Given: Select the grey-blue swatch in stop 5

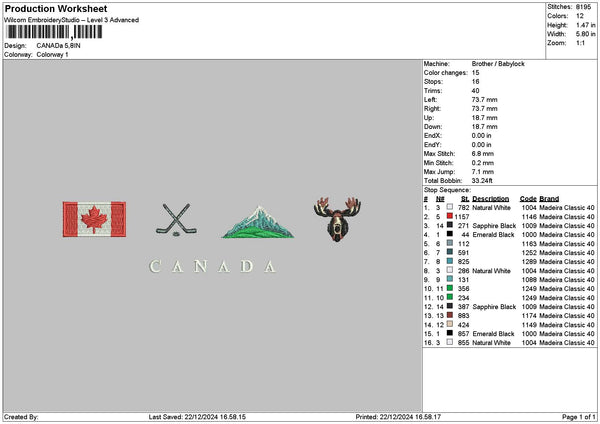Looking at the screenshot, I should pyautogui.click(x=450, y=243).
